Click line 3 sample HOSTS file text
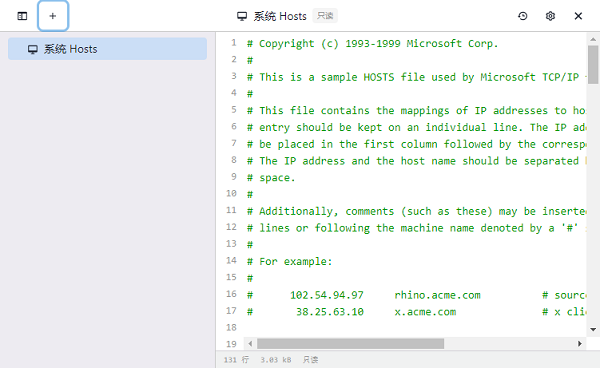 point(416,77)
